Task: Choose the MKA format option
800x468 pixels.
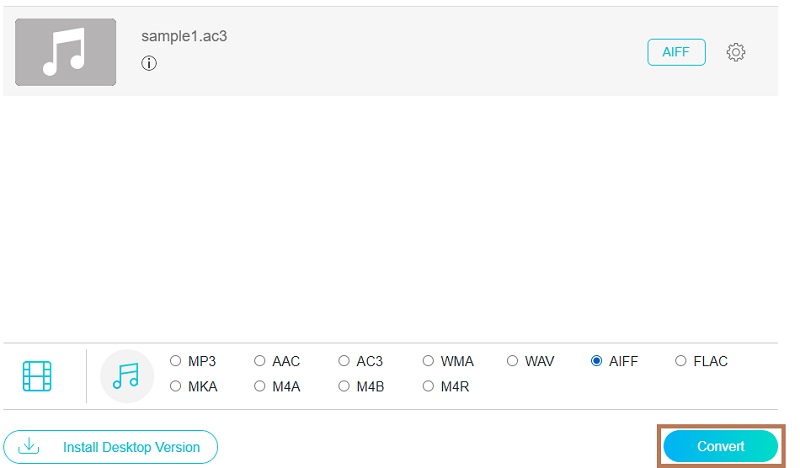Action: [176, 385]
